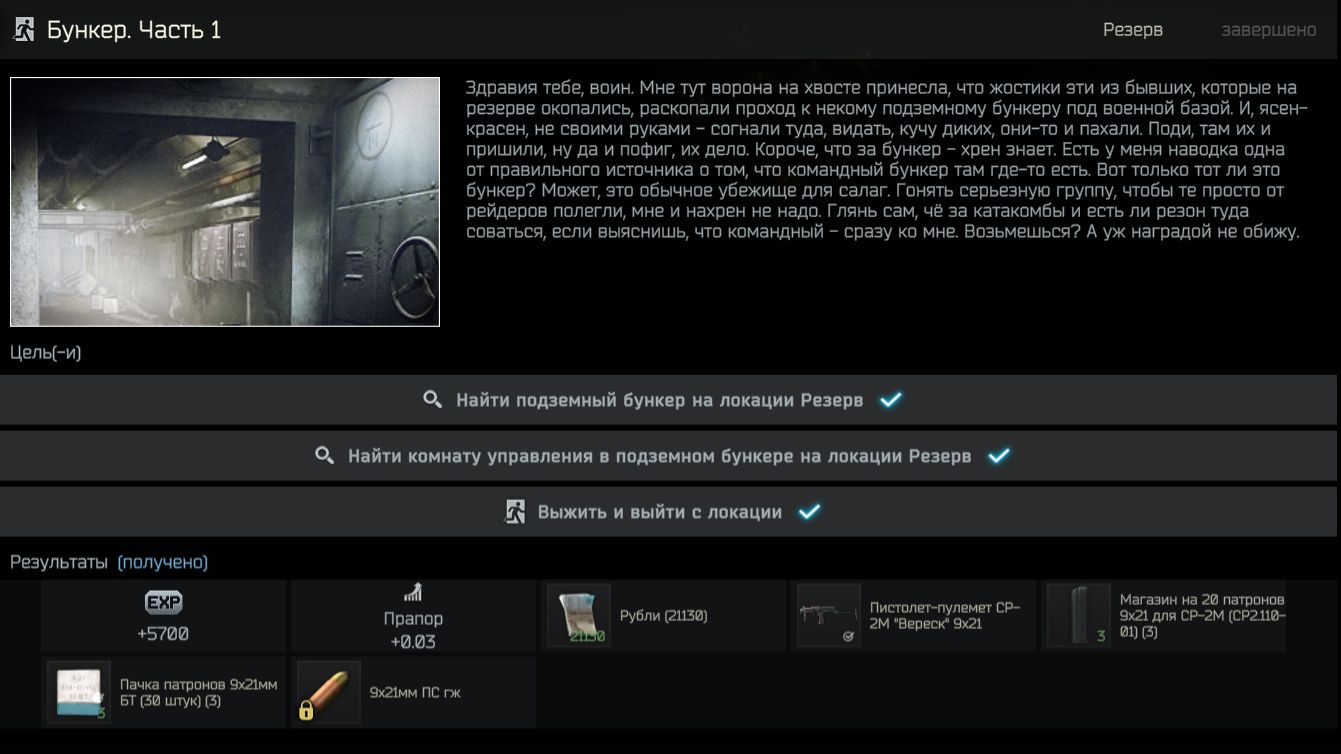Inspect the 20-round СР-2М magazine icon

point(1078,616)
